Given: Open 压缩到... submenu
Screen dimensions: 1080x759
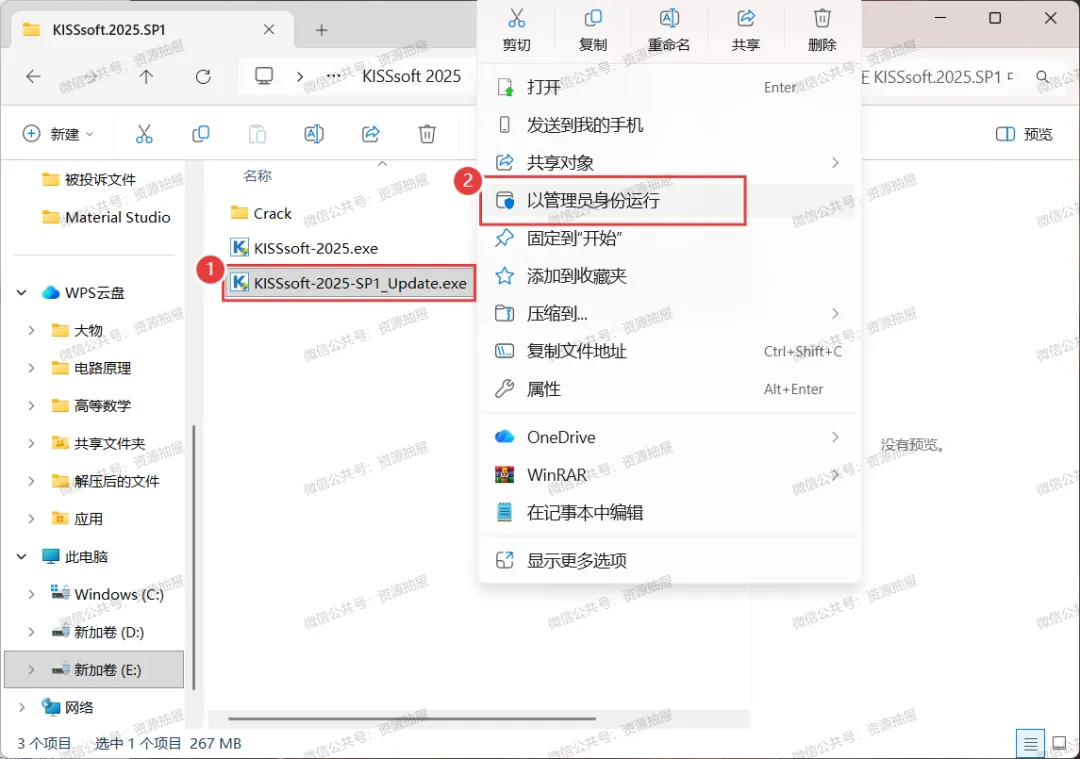Looking at the screenshot, I should click(669, 314).
